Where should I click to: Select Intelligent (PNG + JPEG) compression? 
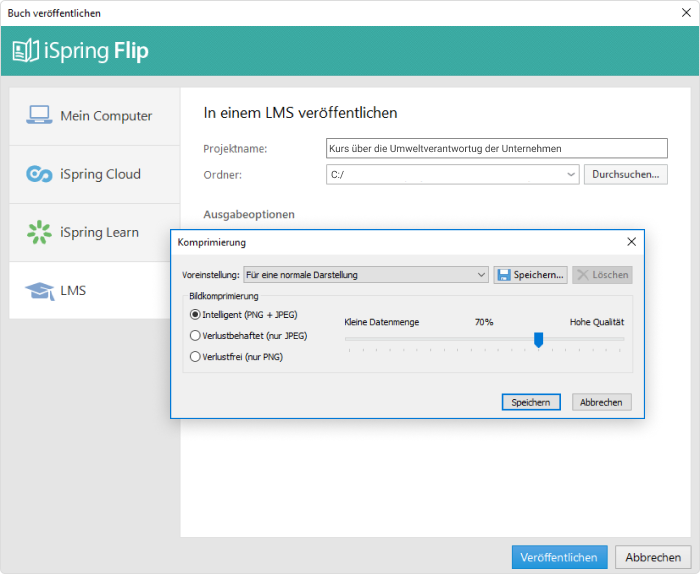pos(195,315)
